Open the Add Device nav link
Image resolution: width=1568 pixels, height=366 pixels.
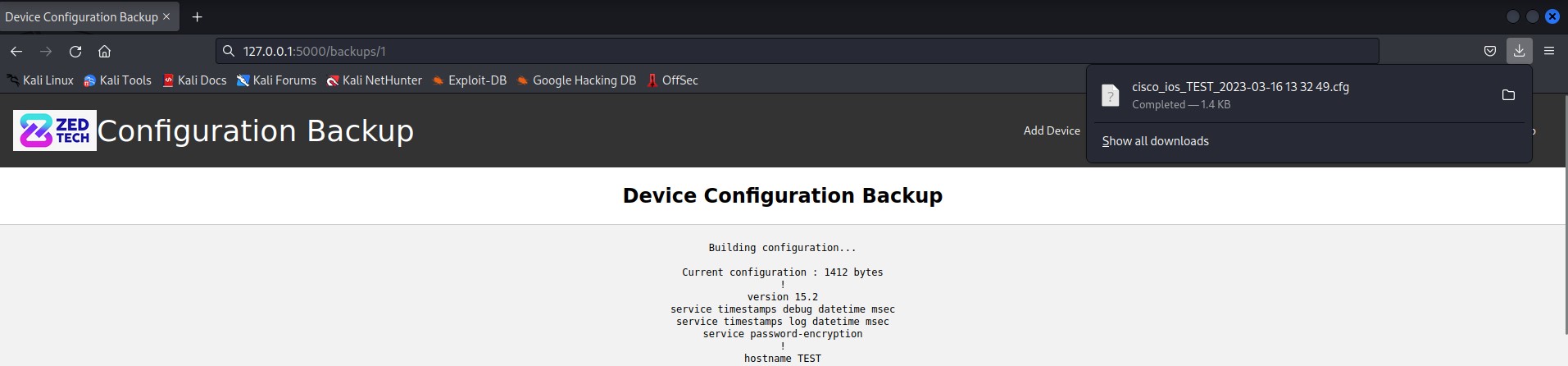[1052, 130]
